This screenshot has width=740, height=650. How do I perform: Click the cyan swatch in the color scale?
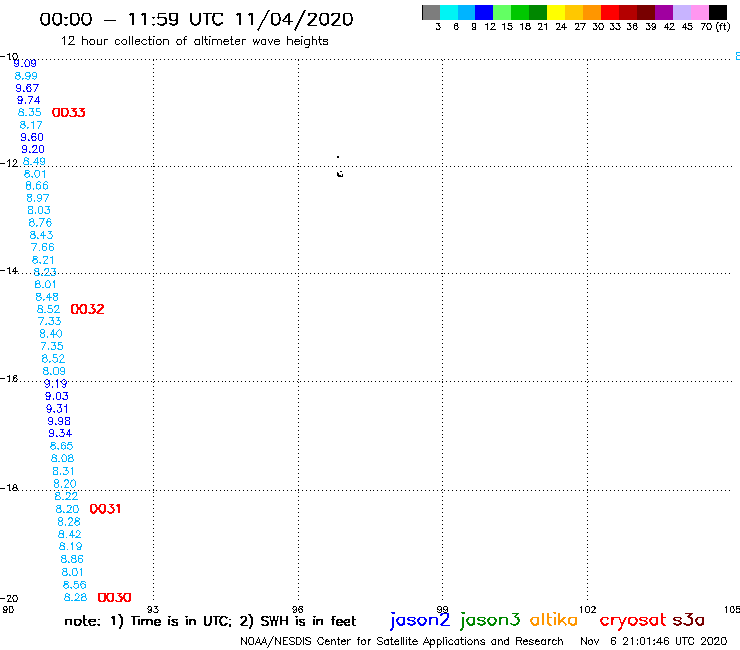448,12
